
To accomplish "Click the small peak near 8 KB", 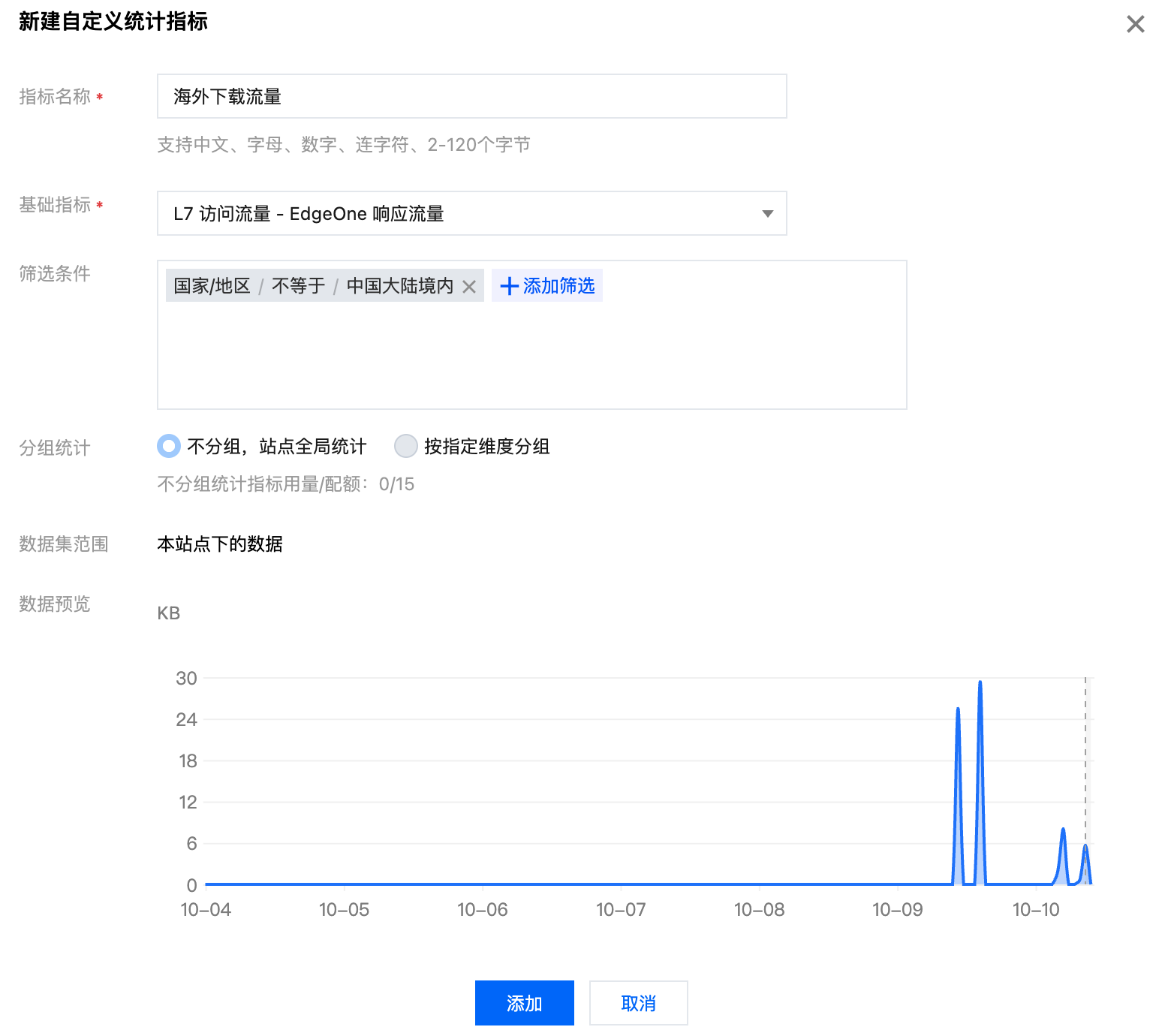I will coord(1063,830).
